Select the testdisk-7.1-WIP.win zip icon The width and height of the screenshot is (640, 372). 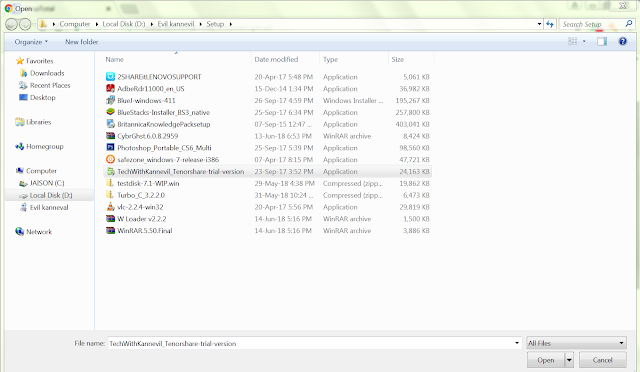point(110,183)
